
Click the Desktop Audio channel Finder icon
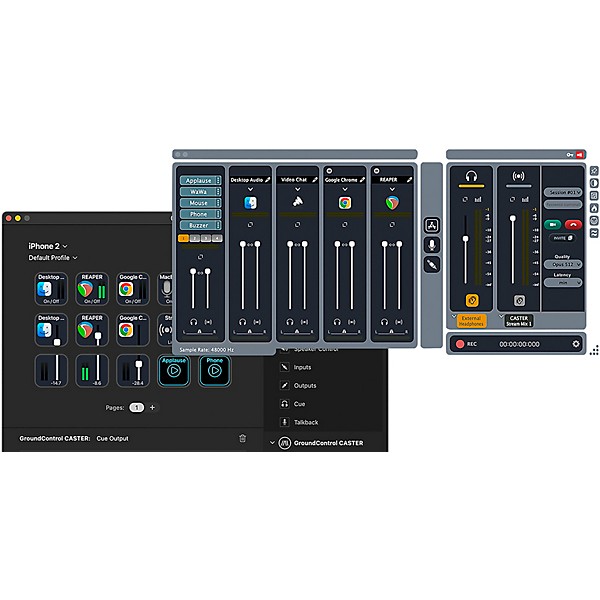250,203
